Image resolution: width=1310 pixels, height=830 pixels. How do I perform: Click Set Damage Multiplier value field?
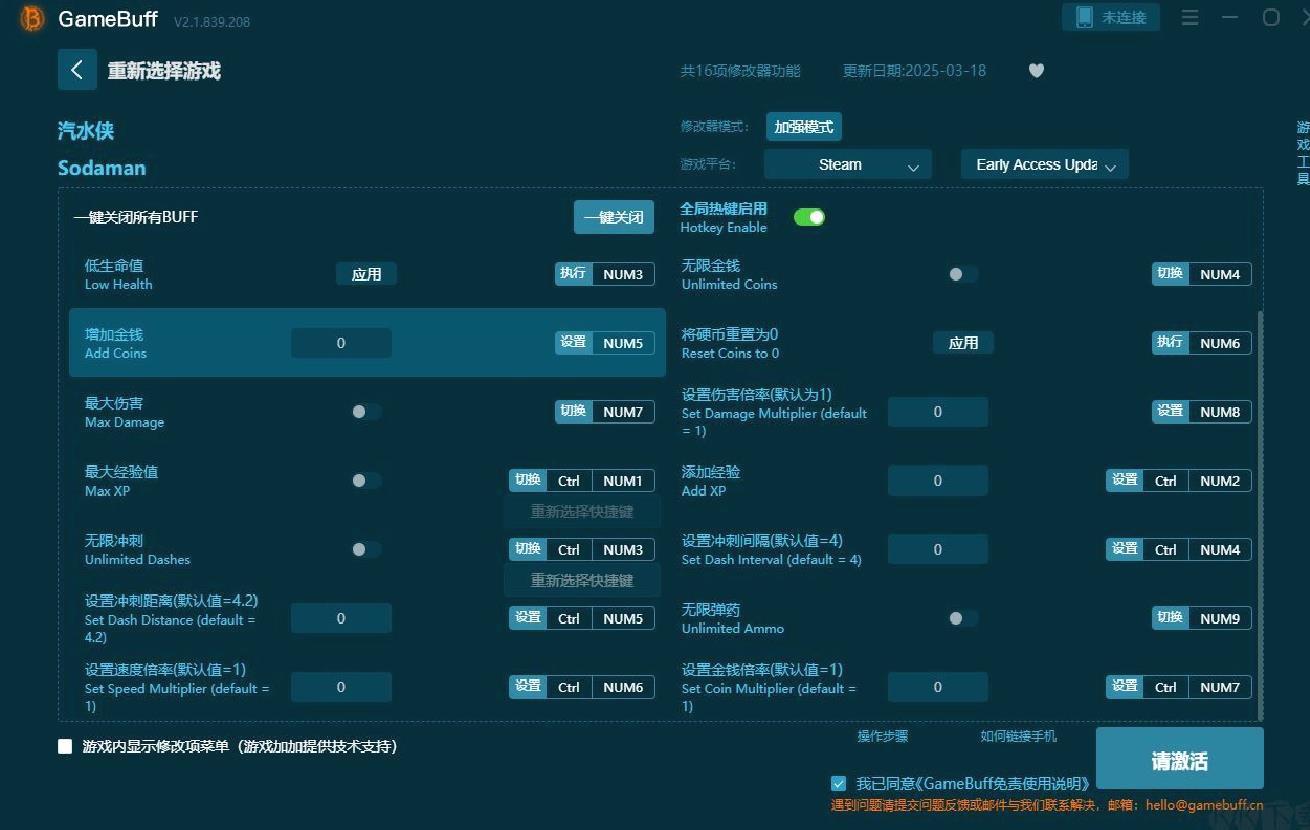937,412
